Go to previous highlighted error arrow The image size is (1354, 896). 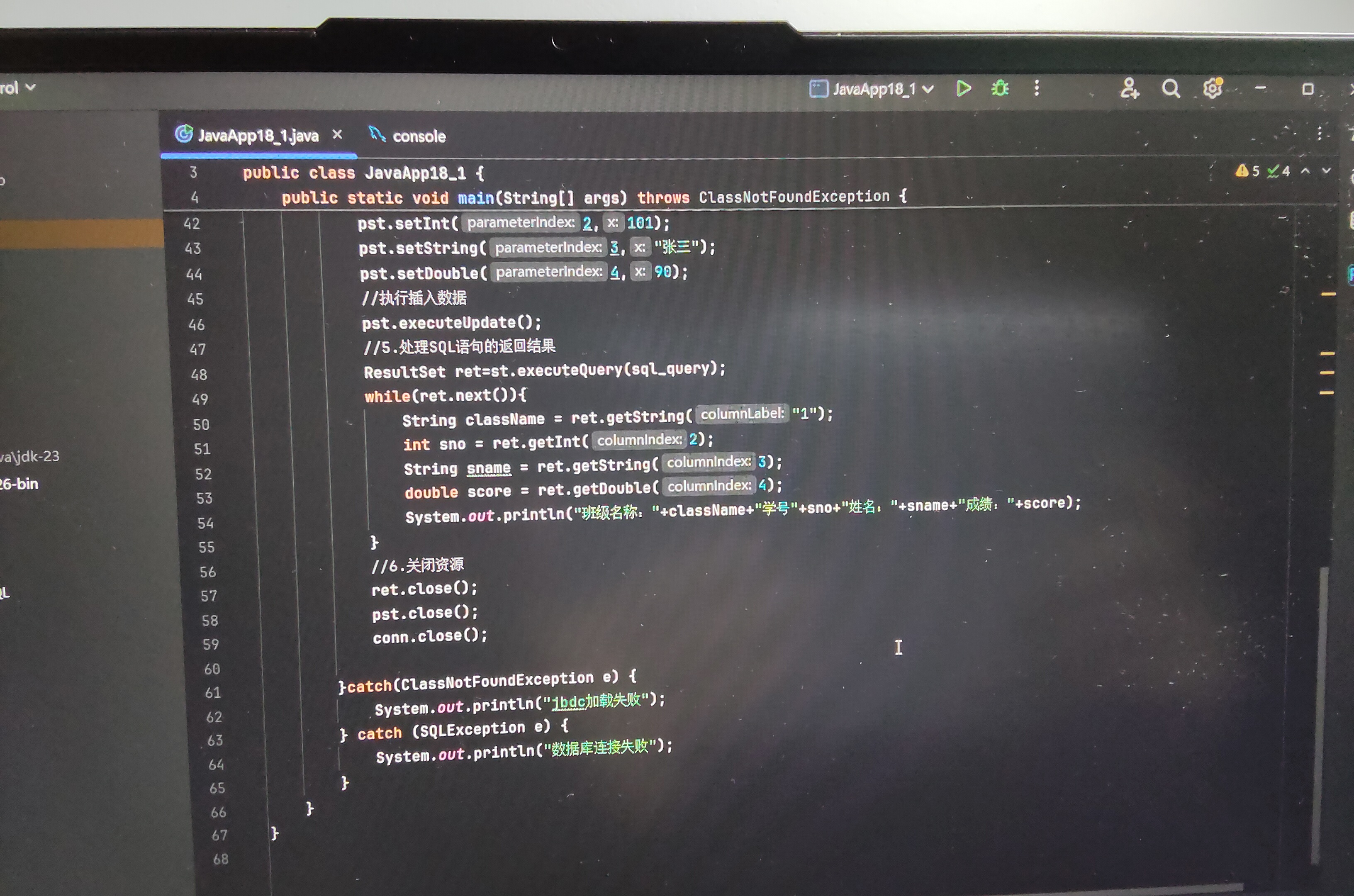click(x=1305, y=171)
